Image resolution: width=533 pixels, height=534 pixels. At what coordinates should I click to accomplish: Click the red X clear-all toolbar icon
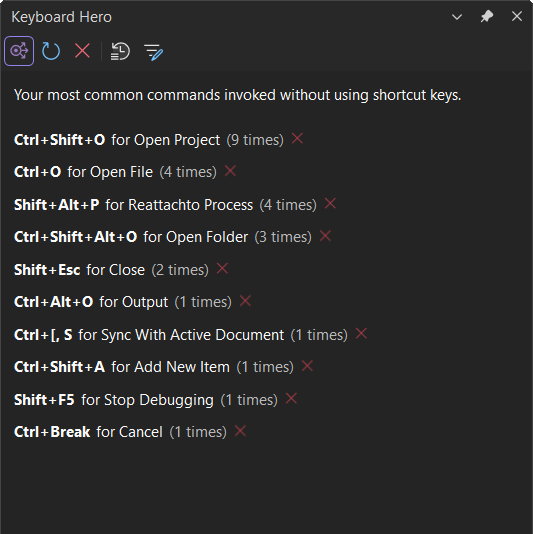click(82, 51)
